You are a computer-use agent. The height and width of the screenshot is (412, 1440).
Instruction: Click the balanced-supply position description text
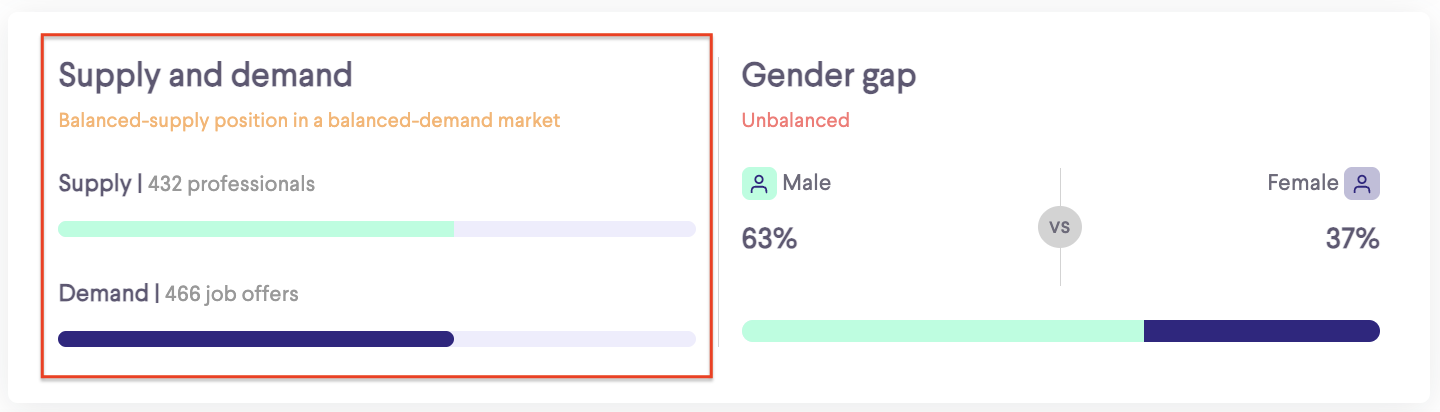[309, 120]
